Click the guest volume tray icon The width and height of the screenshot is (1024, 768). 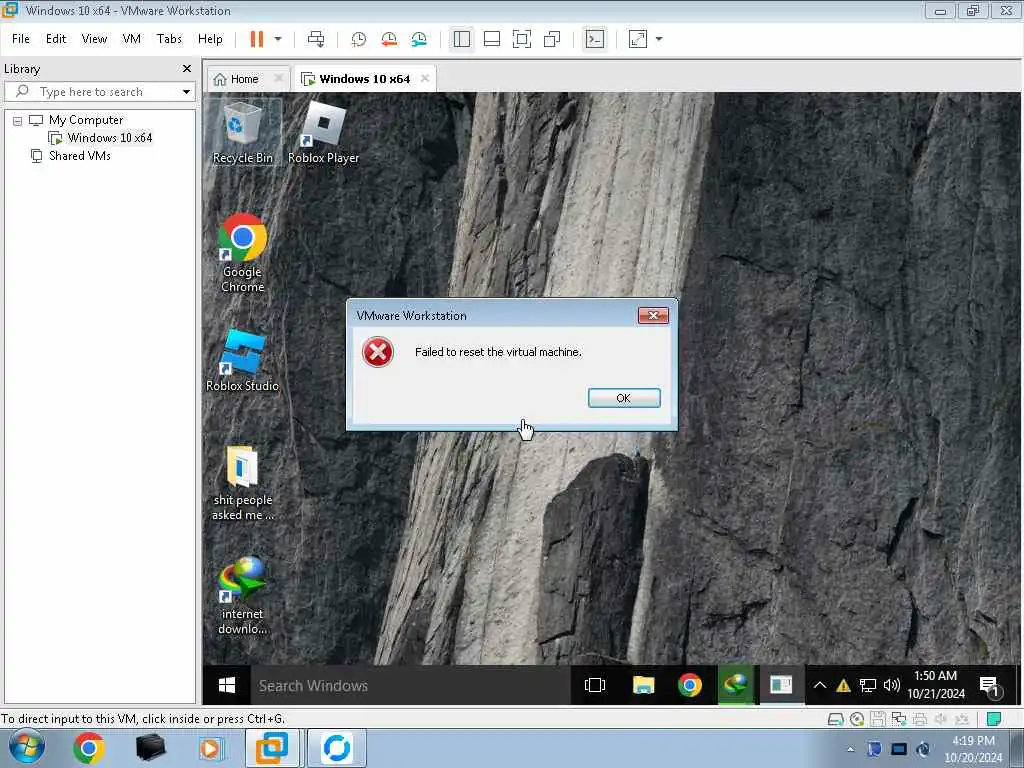pos(891,686)
